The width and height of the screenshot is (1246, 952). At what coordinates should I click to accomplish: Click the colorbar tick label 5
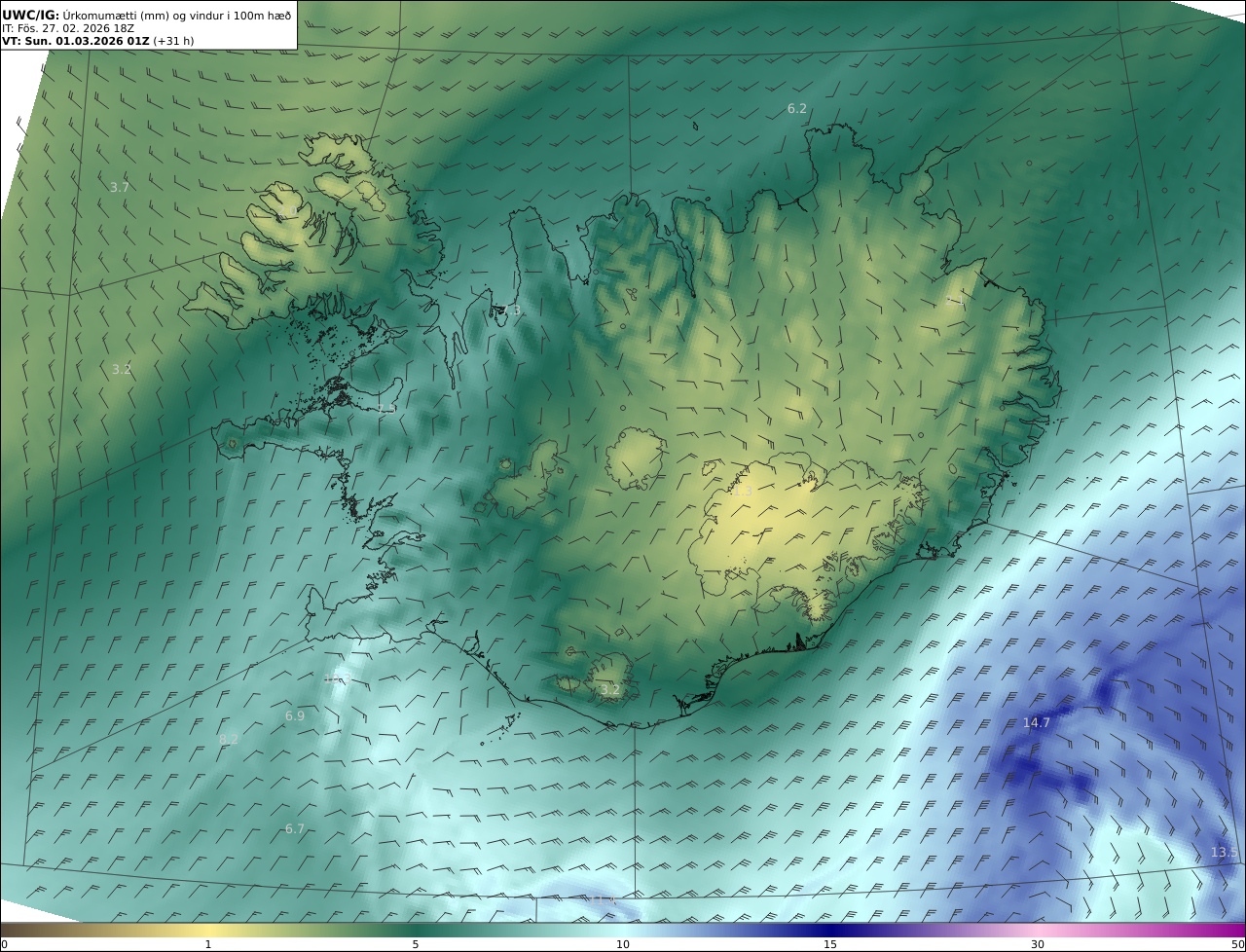pyautogui.click(x=416, y=944)
